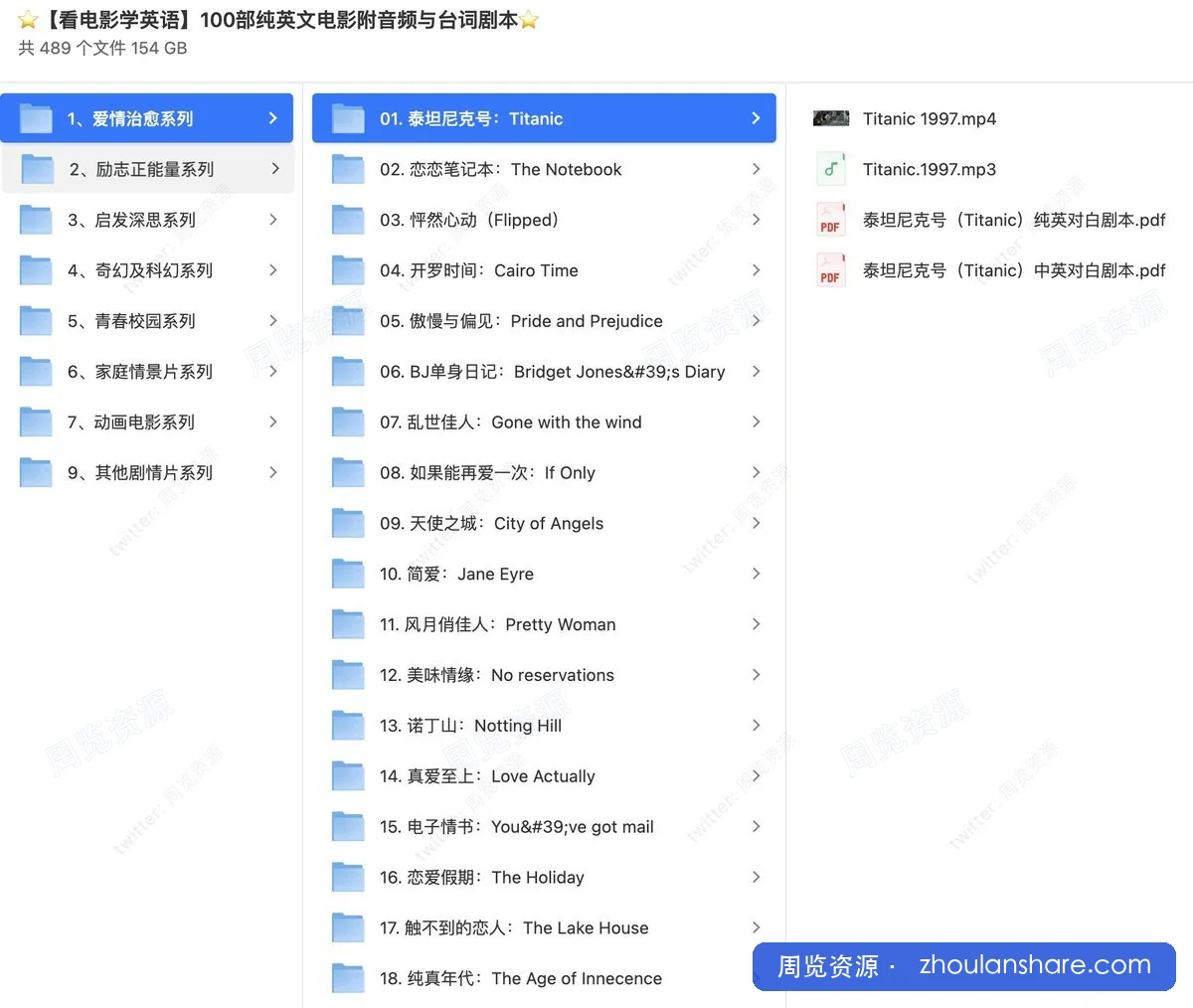1193x1008 pixels.
Task: Expand the chevron on 7、动画电影系列 row
Action: coord(273,422)
